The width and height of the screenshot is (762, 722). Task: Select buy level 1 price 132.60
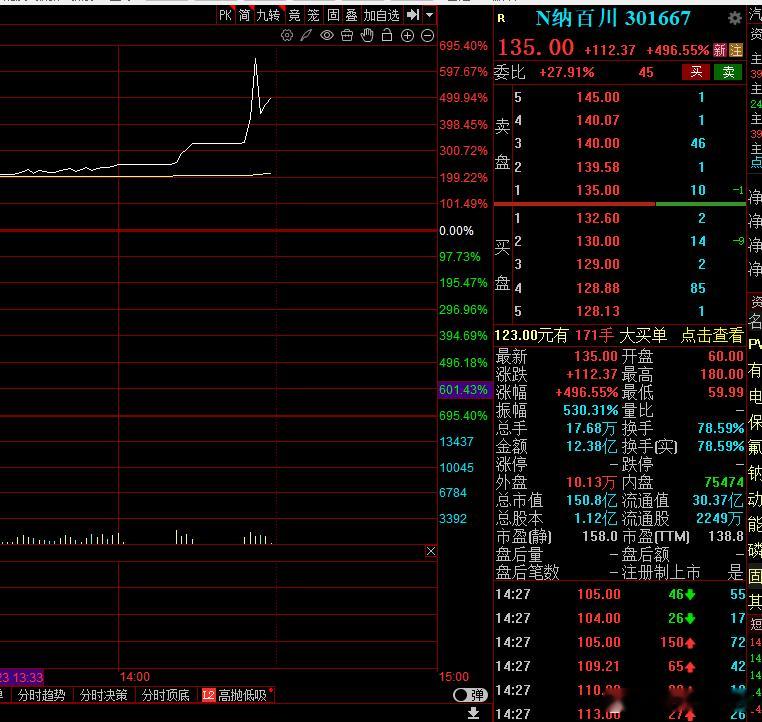(598, 218)
